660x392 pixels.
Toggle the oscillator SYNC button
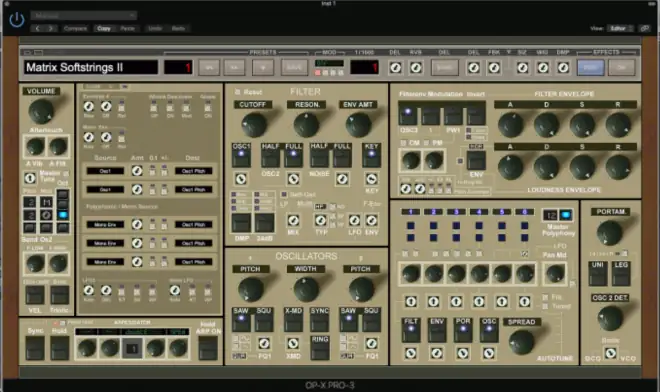[319, 320]
